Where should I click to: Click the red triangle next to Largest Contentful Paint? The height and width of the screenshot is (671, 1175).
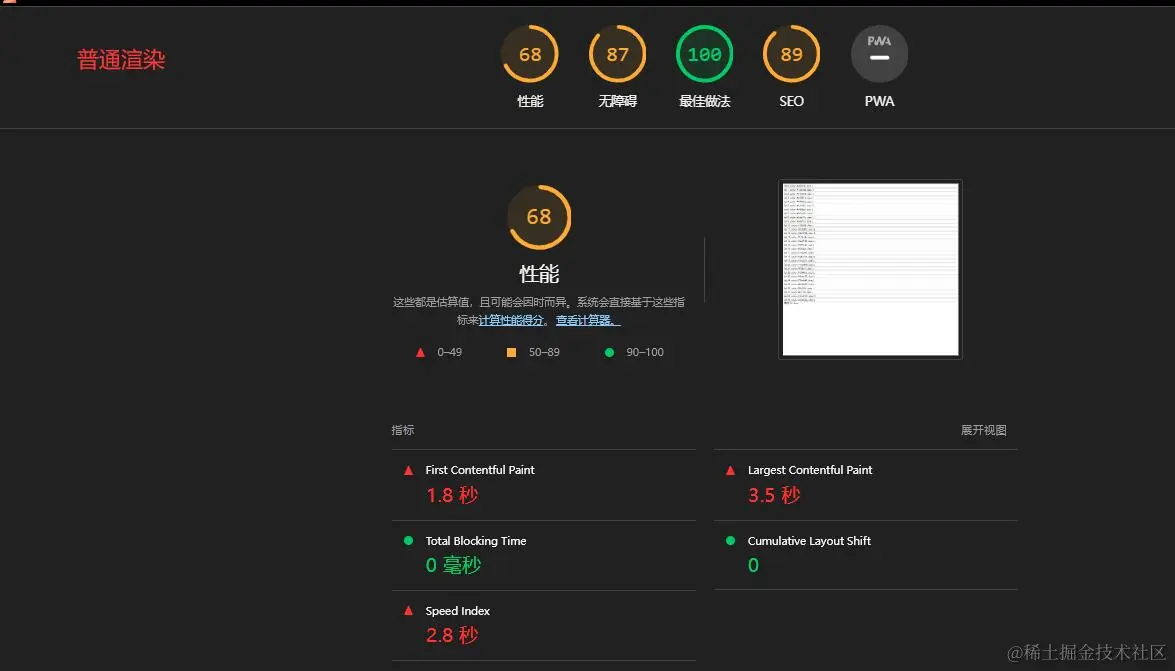(x=731, y=471)
